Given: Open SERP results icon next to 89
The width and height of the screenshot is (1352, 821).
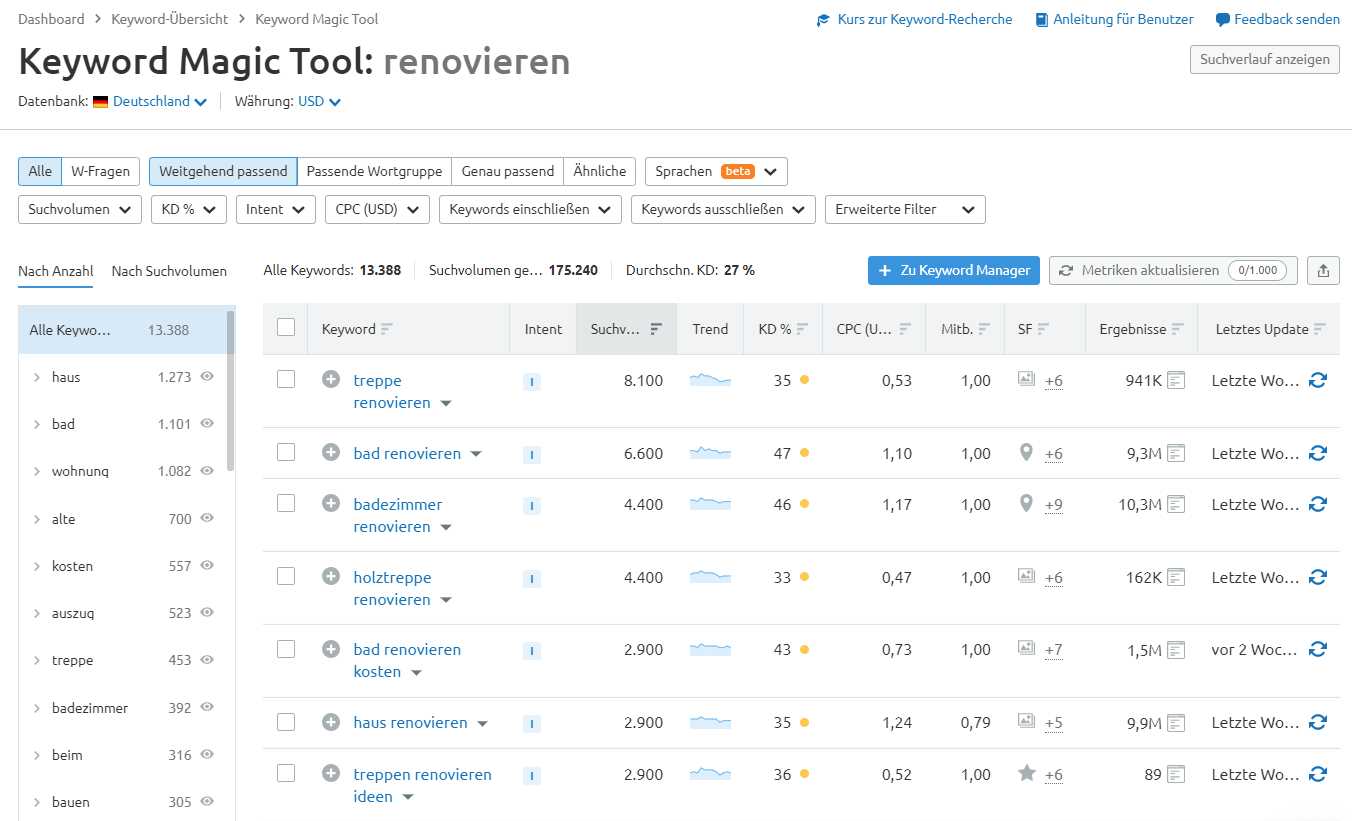Looking at the screenshot, I should pyautogui.click(x=1176, y=774).
